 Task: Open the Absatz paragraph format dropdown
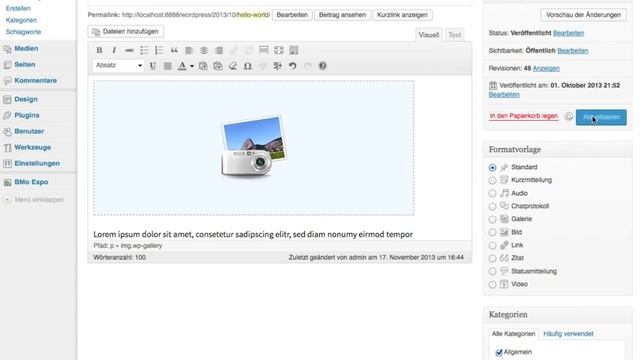(118, 65)
